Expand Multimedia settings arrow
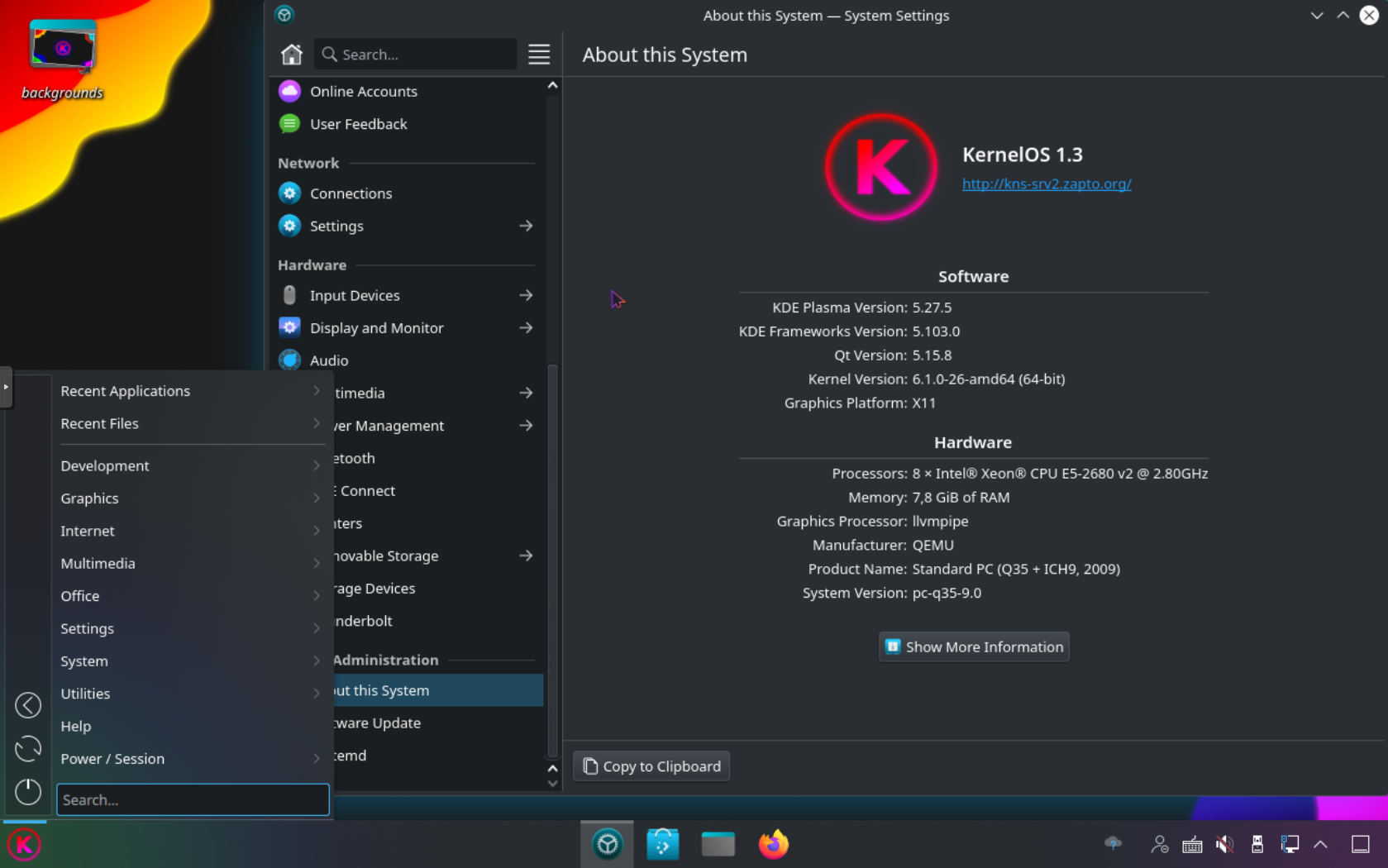 pyautogui.click(x=526, y=393)
